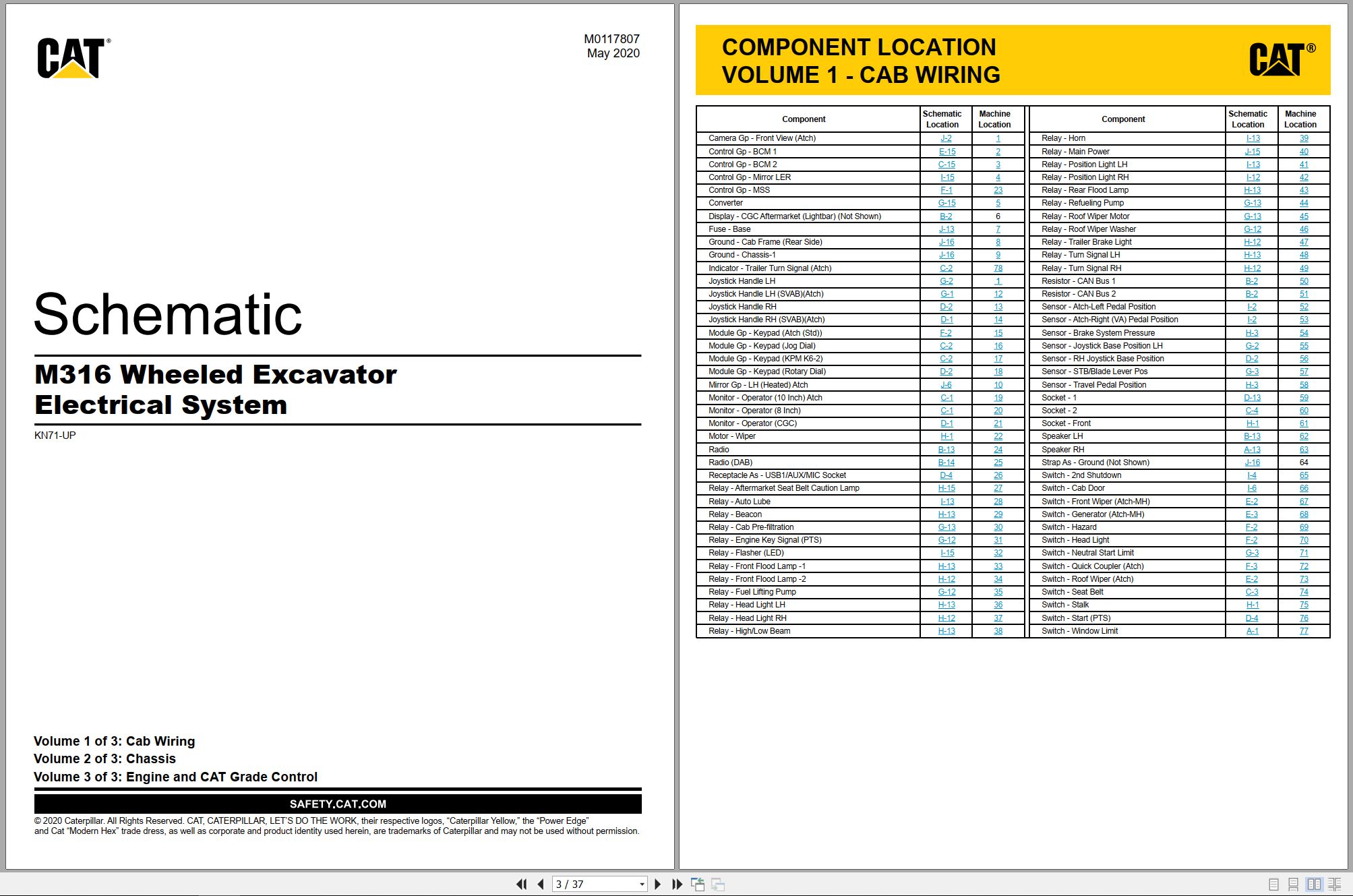Click schematic F-2 for Keypad Atch Std
Viewport: 1353px width, 896px height.
[946, 333]
